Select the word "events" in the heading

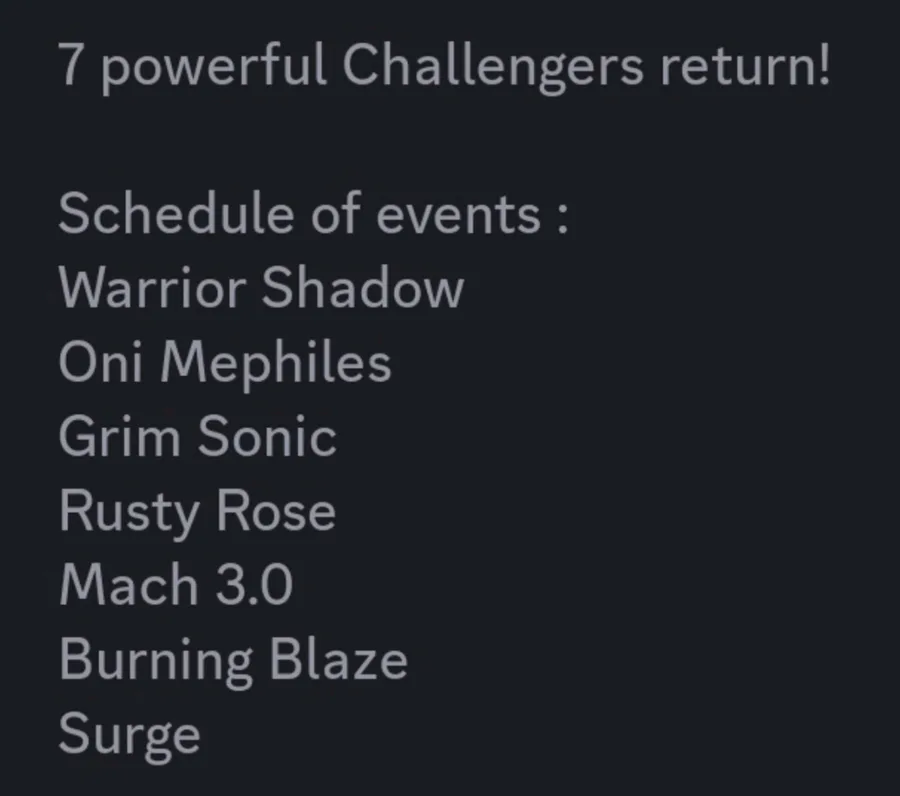click(458, 215)
